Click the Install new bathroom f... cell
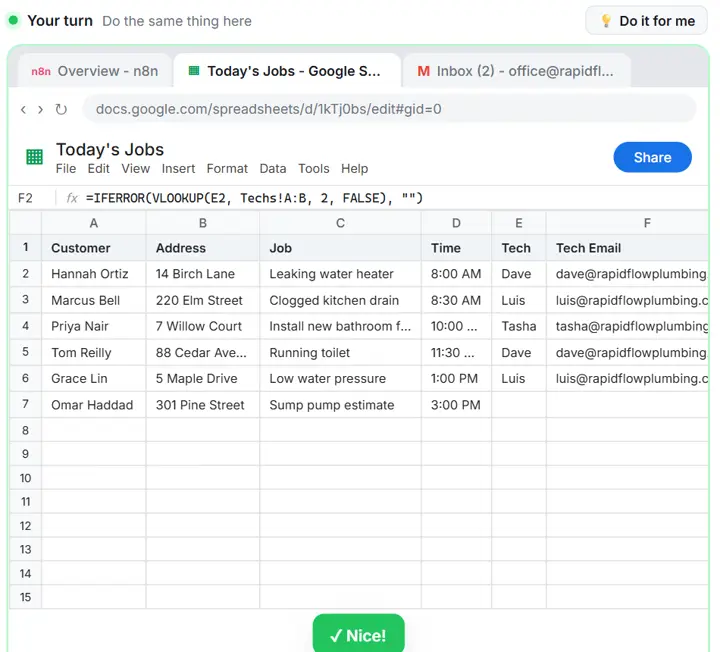This screenshot has width=720, height=652. pyautogui.click(x=340, y=326)
